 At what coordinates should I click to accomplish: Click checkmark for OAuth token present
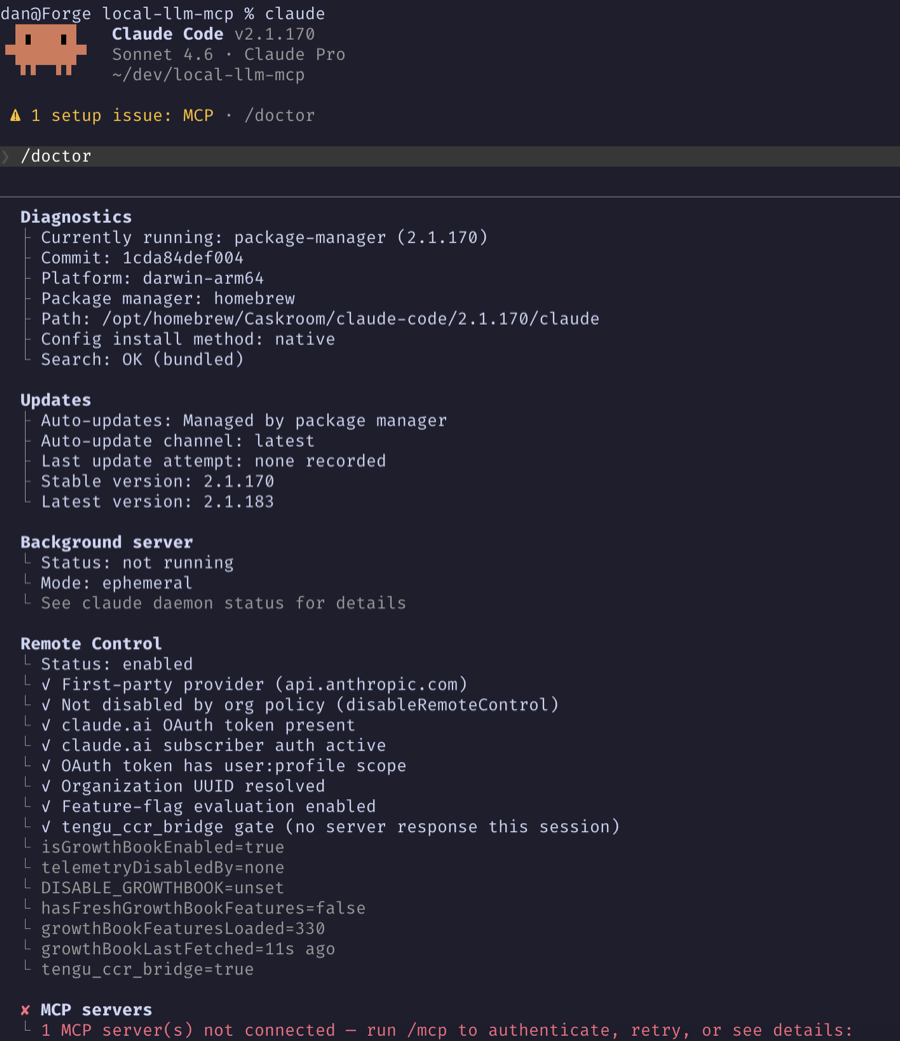46,725
